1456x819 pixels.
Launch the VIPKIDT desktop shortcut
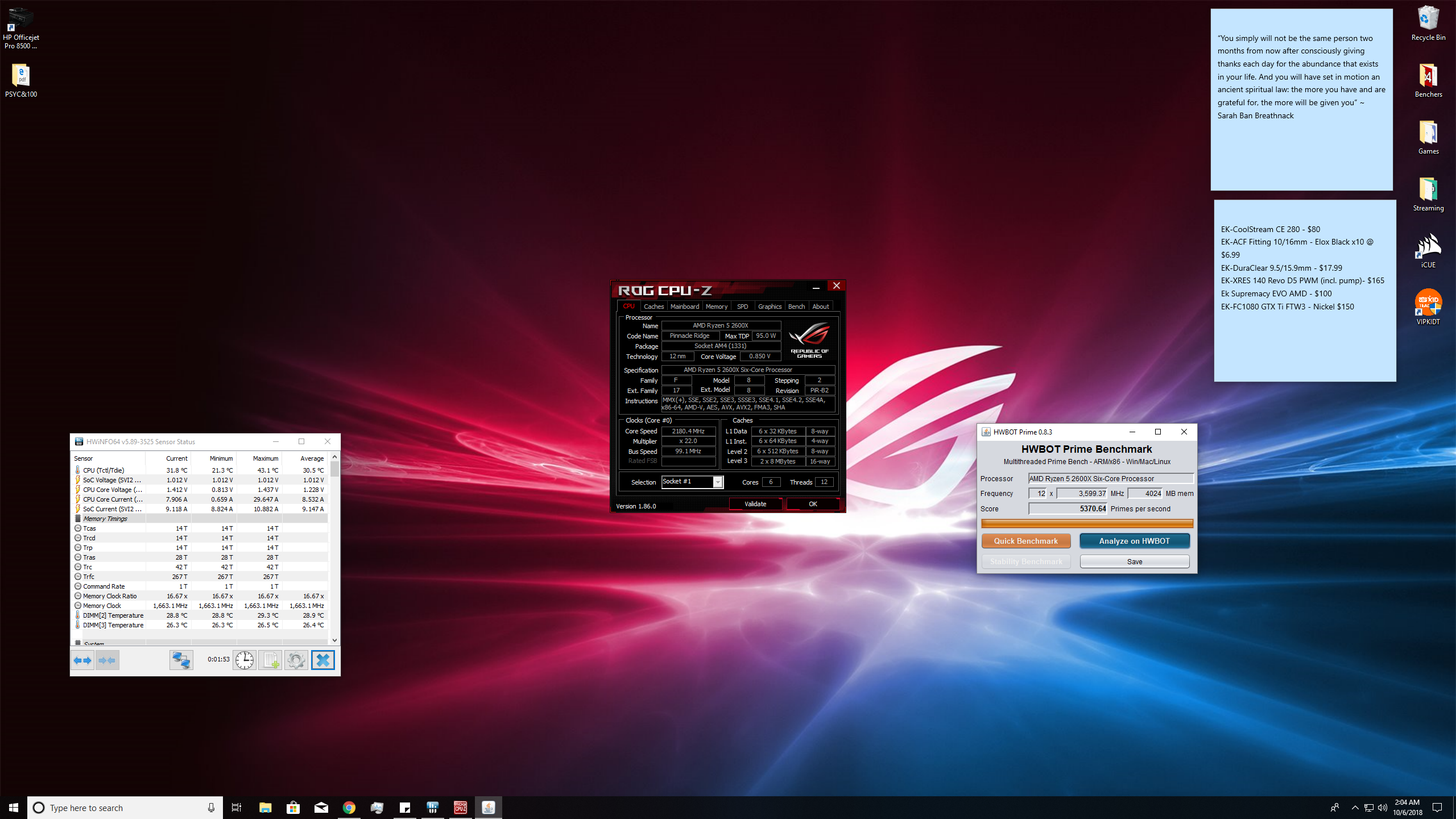pos(1428,307)
